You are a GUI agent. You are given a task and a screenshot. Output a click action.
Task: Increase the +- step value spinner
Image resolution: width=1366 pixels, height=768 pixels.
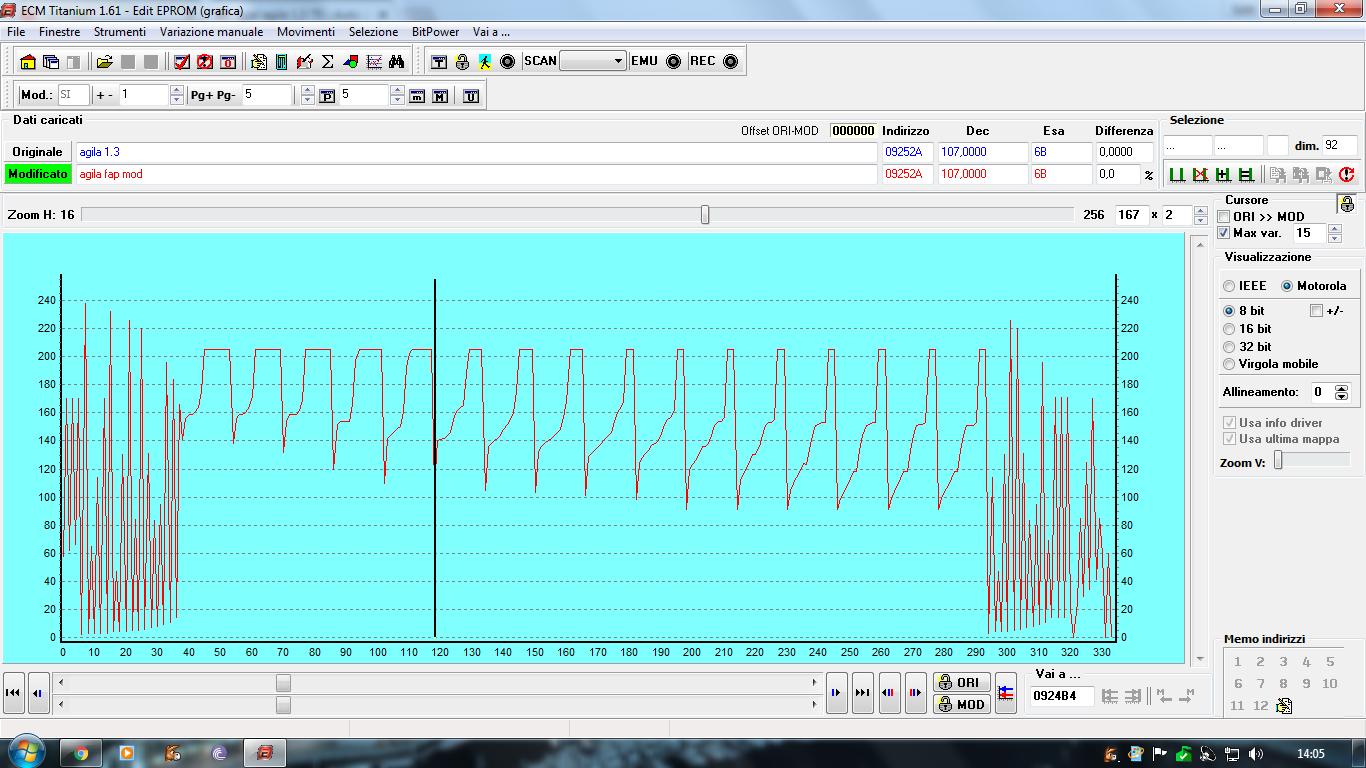(177, 91)
